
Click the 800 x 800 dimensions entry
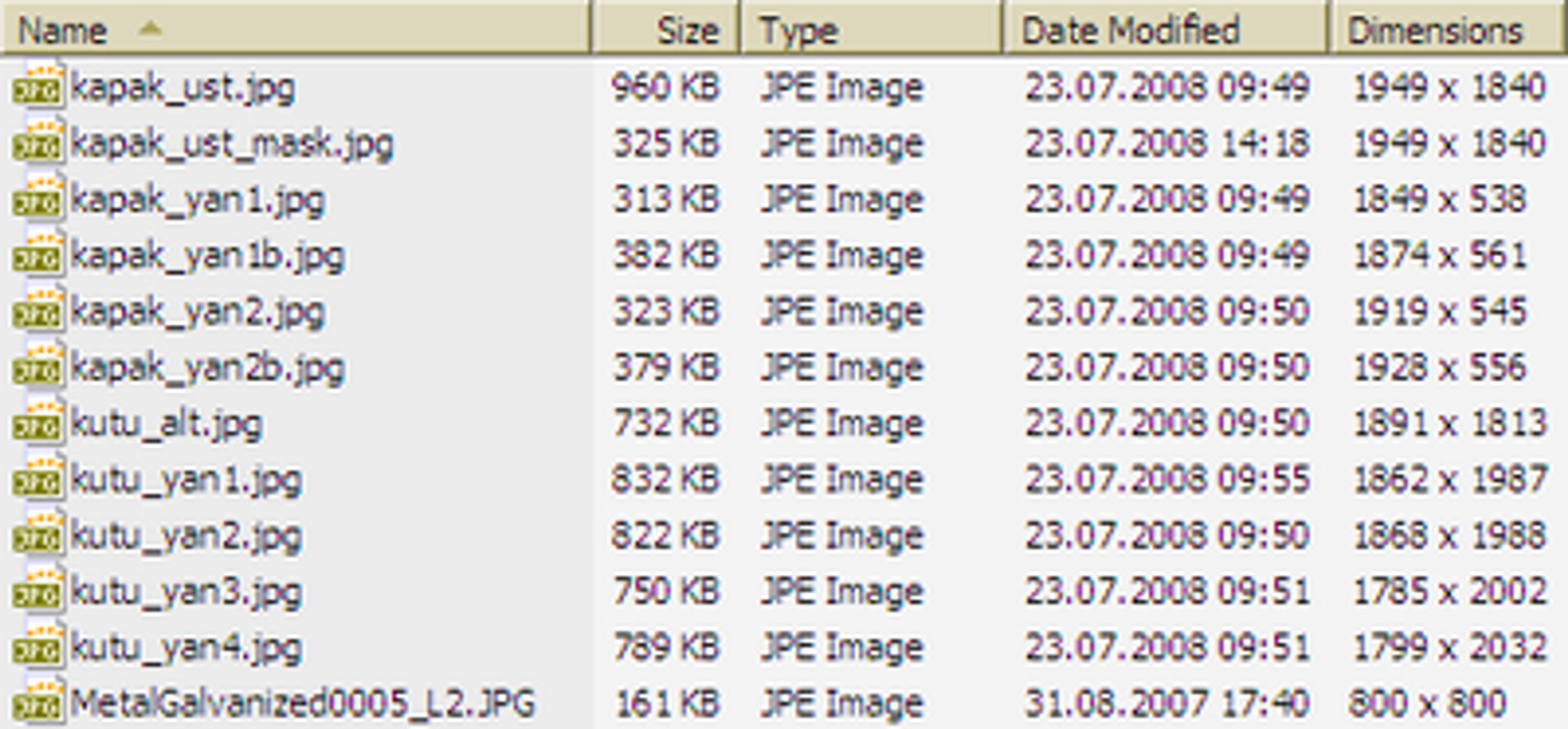[1427, 703]
